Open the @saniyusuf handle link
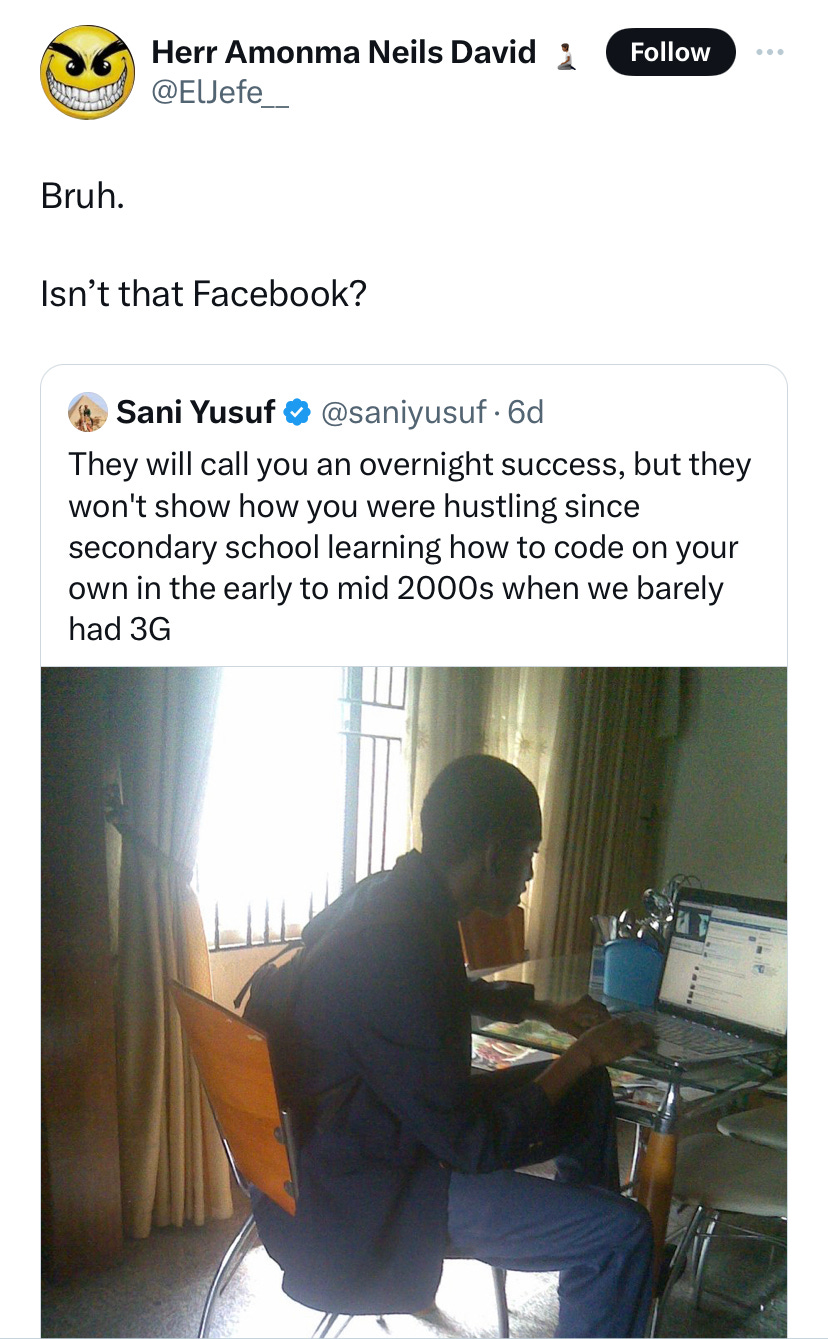 pos(403,411)
